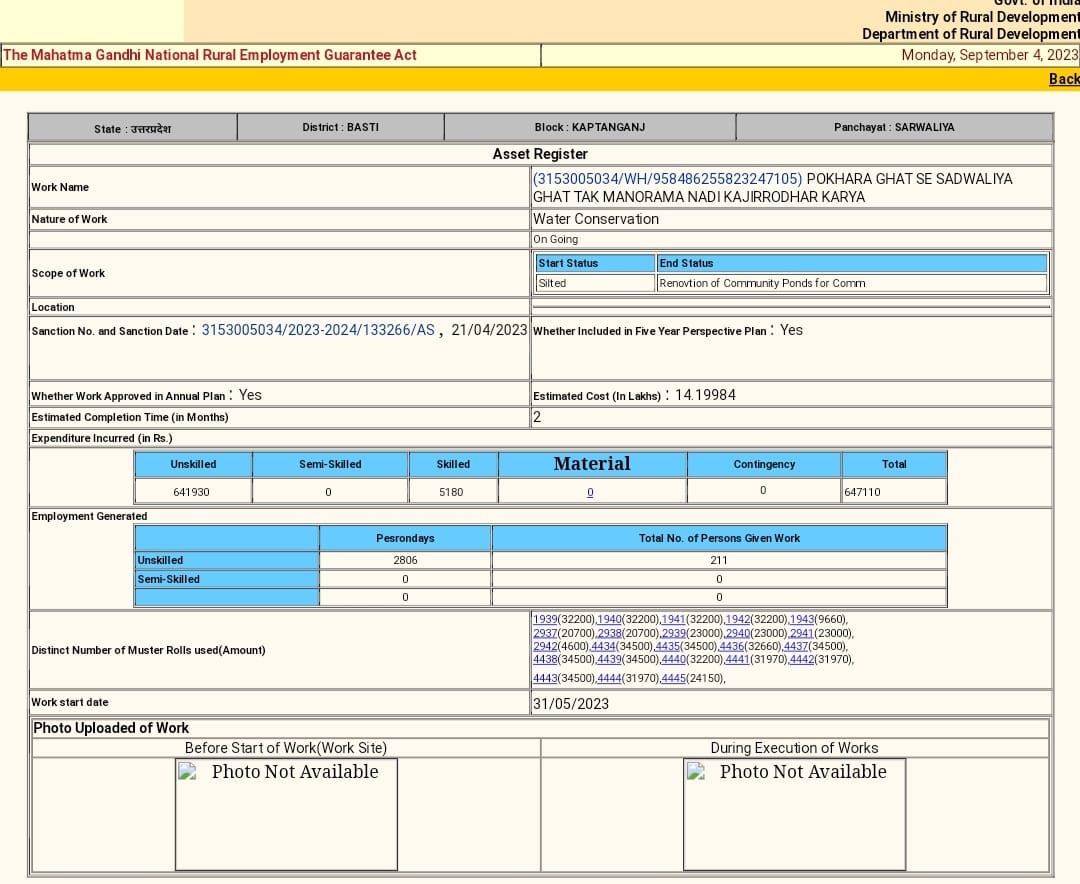Click the Contingency column header
The image size is (1080, 884).
click(764, 464)
